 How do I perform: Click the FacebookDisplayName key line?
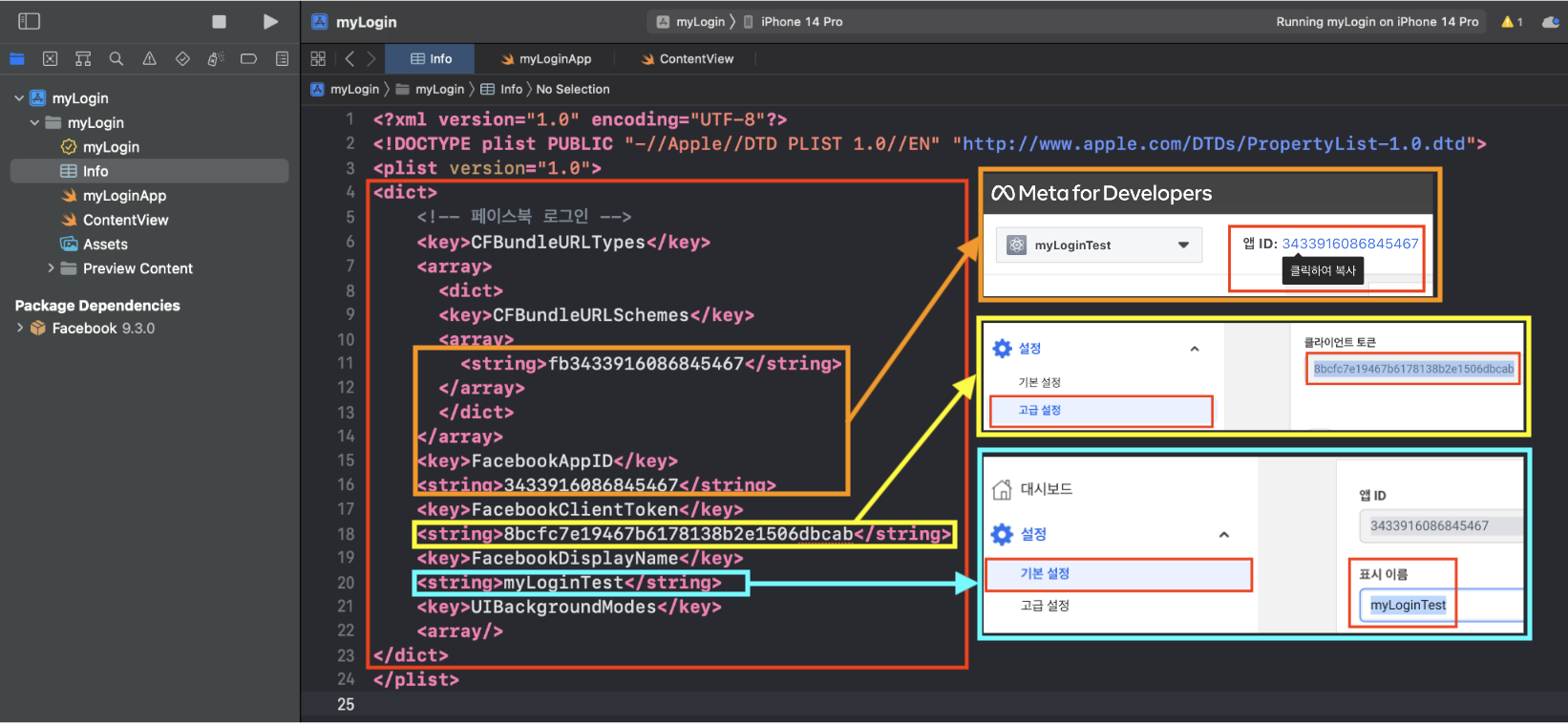click(x=580, y=559)
